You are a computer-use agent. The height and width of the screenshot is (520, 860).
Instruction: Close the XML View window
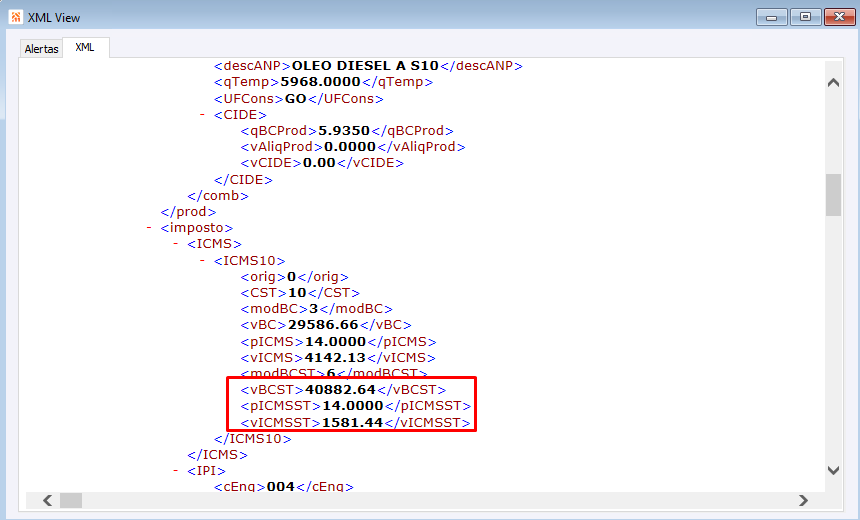pos(839,17)
